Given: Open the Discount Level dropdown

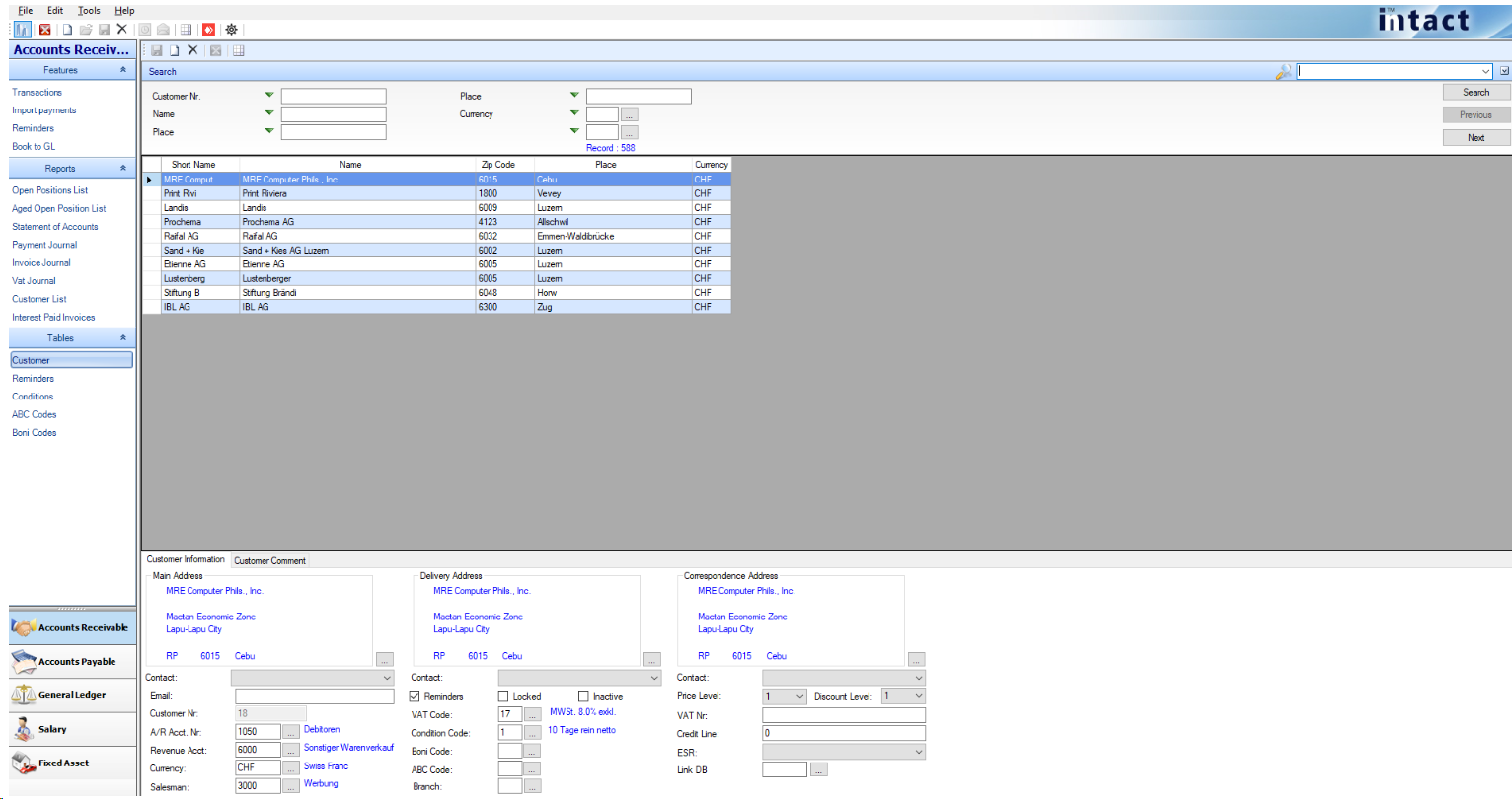Looking at the screenshot, I should [903, 696].
